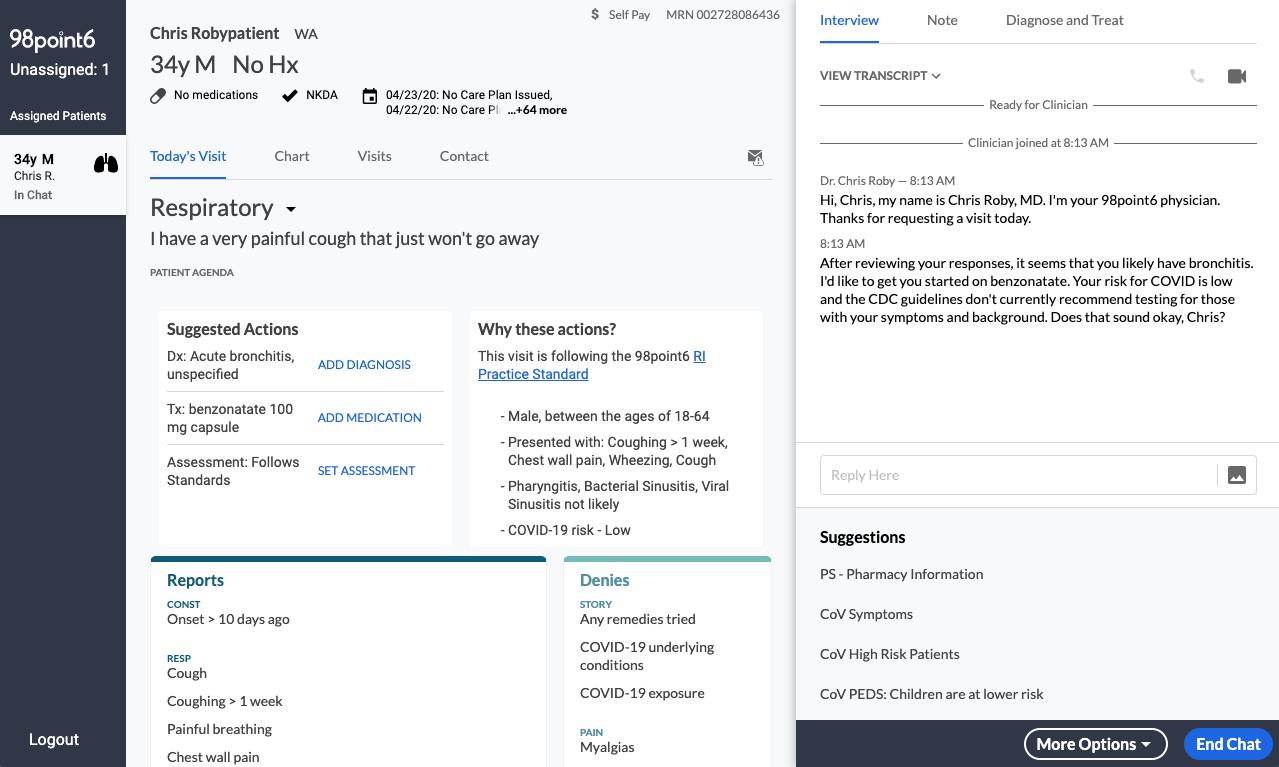
Task: Open the mail alert icon beside Contact
Action: tap(756, 157)
